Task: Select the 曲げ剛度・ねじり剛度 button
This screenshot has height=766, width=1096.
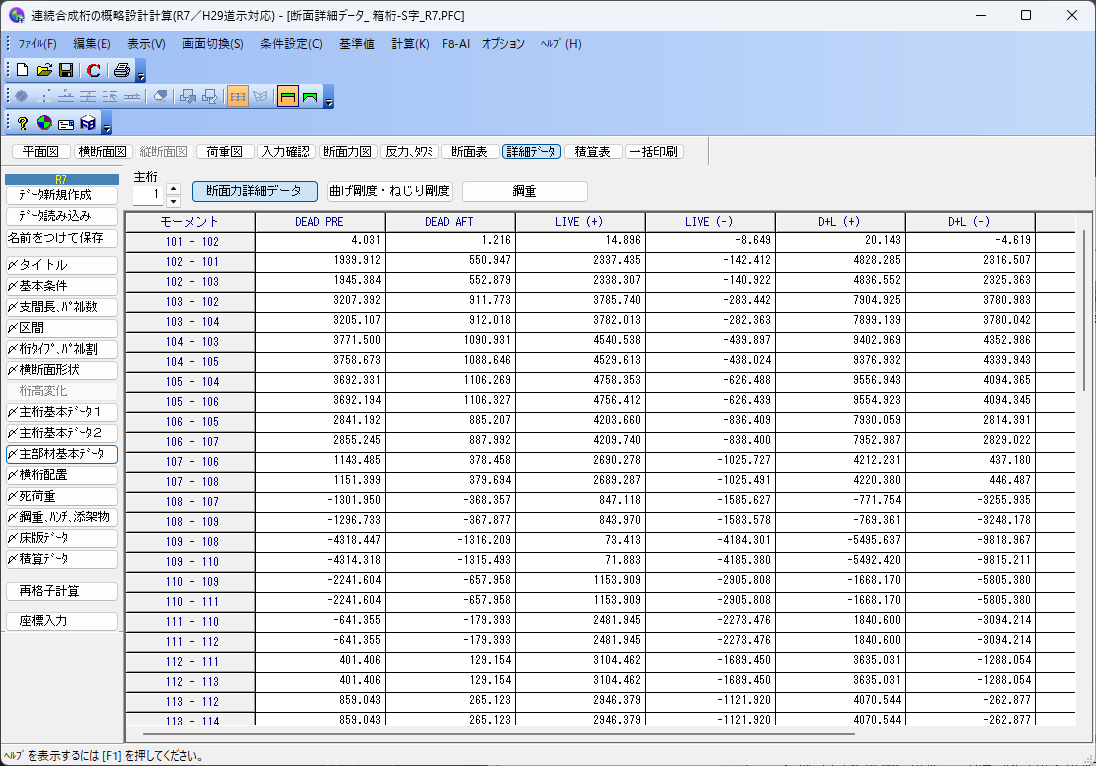Action: coord(389,191)
